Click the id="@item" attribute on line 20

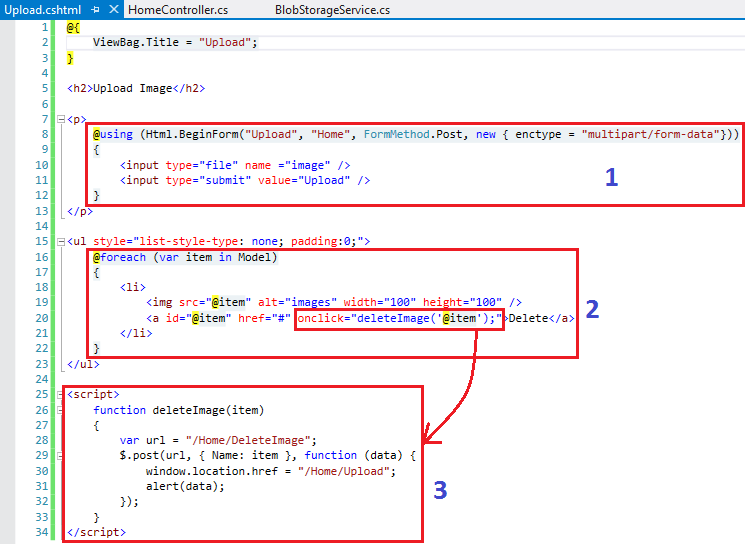(x=198, y=318)
